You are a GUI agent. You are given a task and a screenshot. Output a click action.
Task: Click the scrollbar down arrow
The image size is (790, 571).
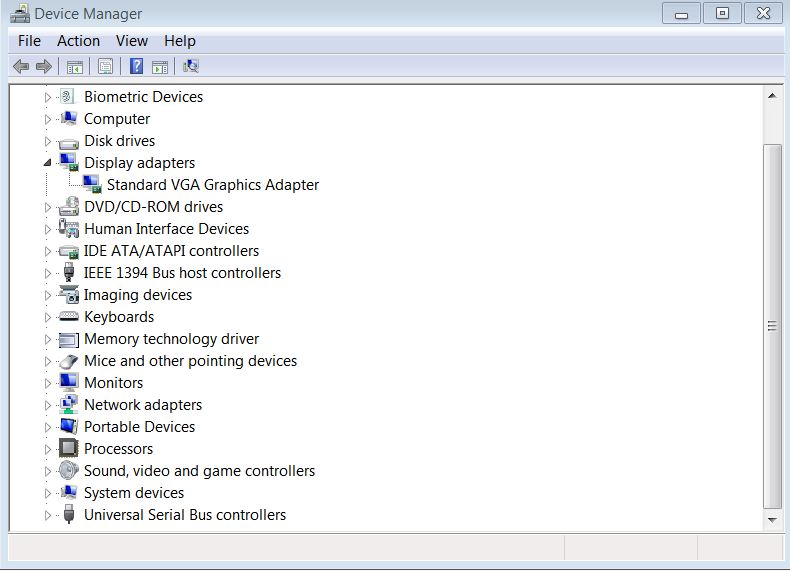(772, 519)
